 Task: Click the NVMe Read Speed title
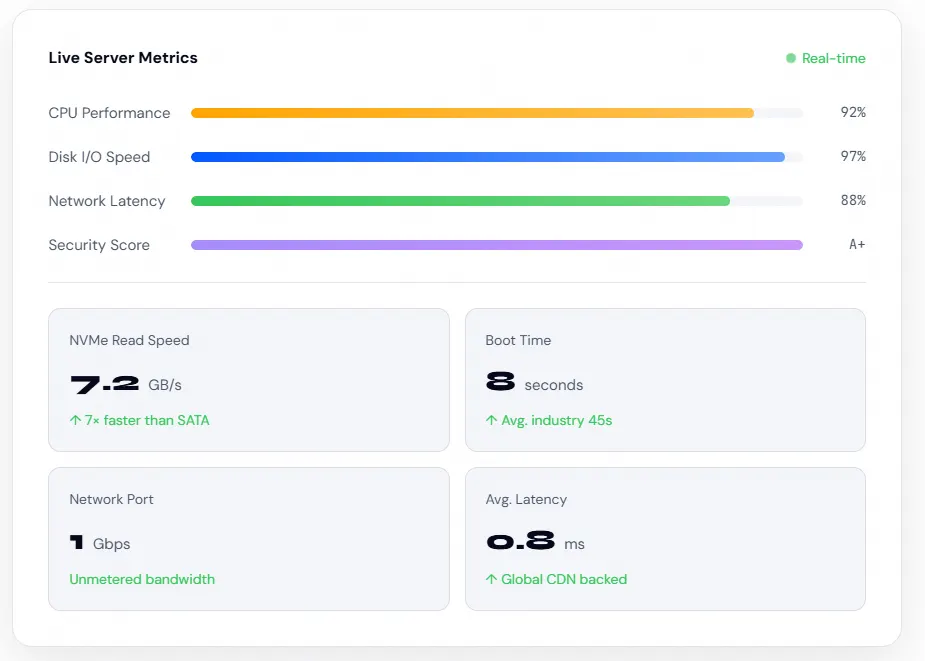[129, 340]
